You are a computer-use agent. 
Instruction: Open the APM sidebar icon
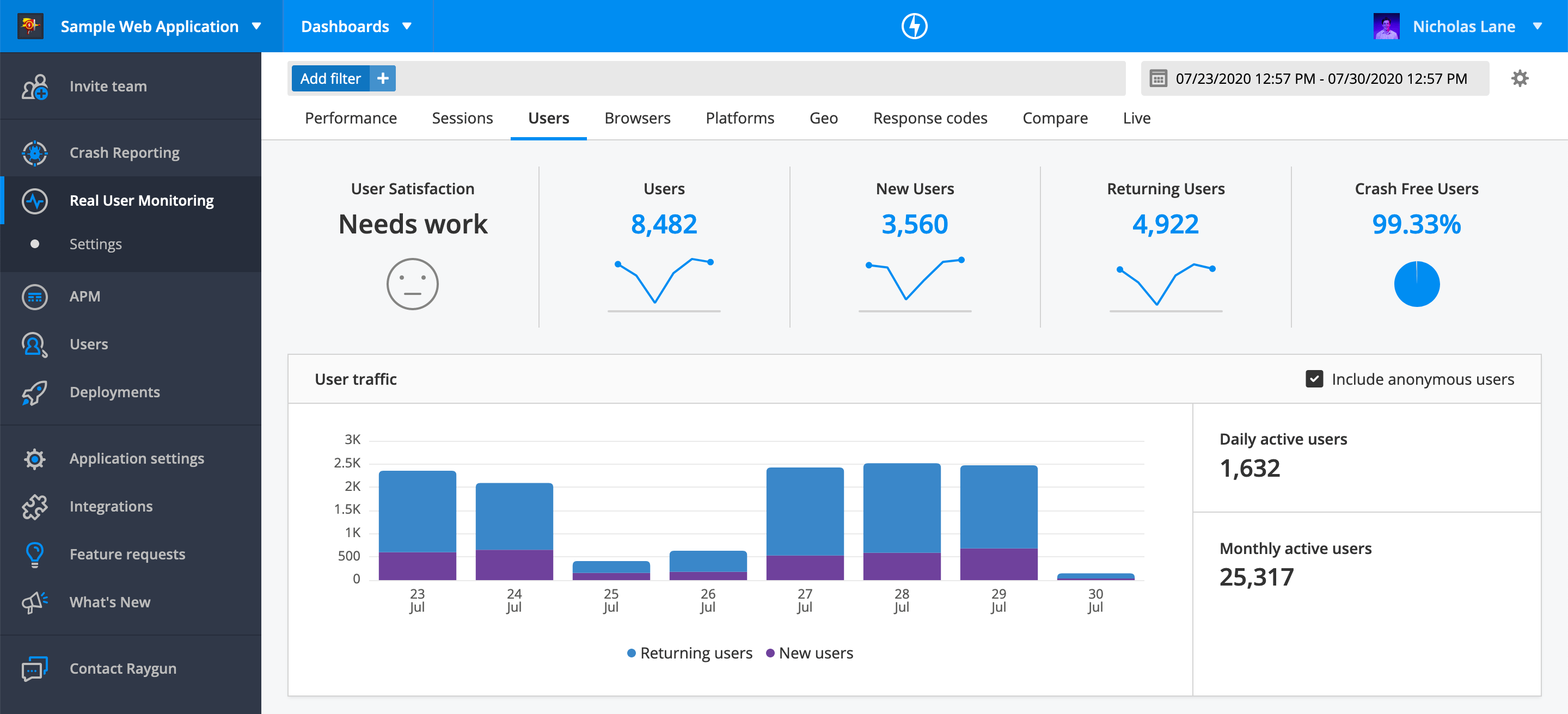(35, 297)
